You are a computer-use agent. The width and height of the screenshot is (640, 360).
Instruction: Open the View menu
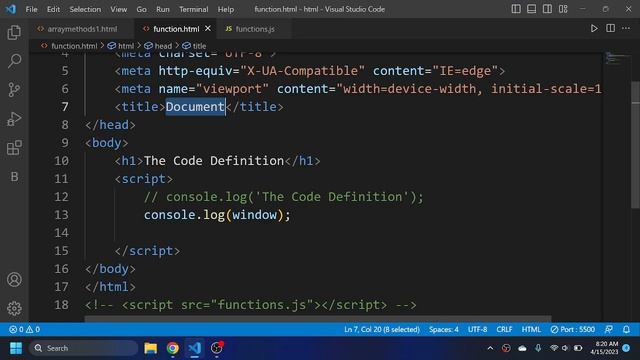pos(118,9)
